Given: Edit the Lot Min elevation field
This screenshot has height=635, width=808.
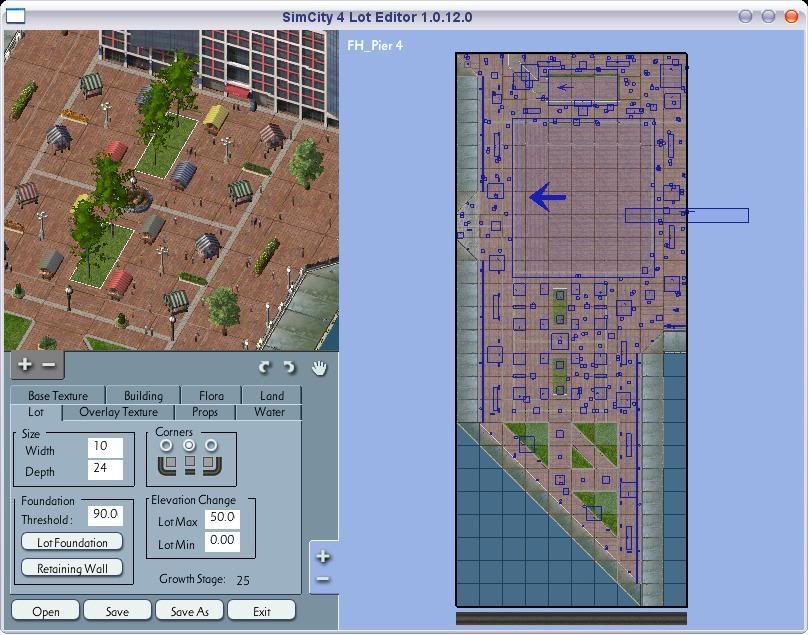Looking at the screenshot, I should coord(222,541).
